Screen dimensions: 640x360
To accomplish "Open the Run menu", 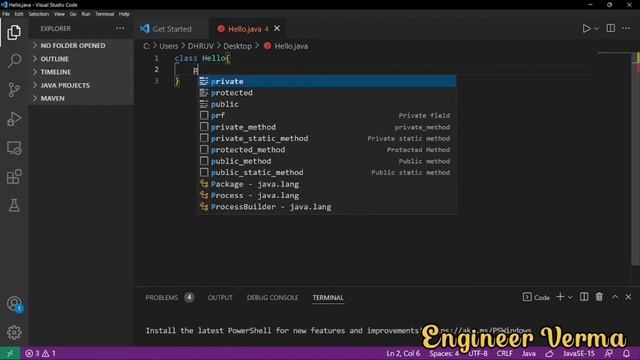I will pyautogui.click(x=86, y=14).
